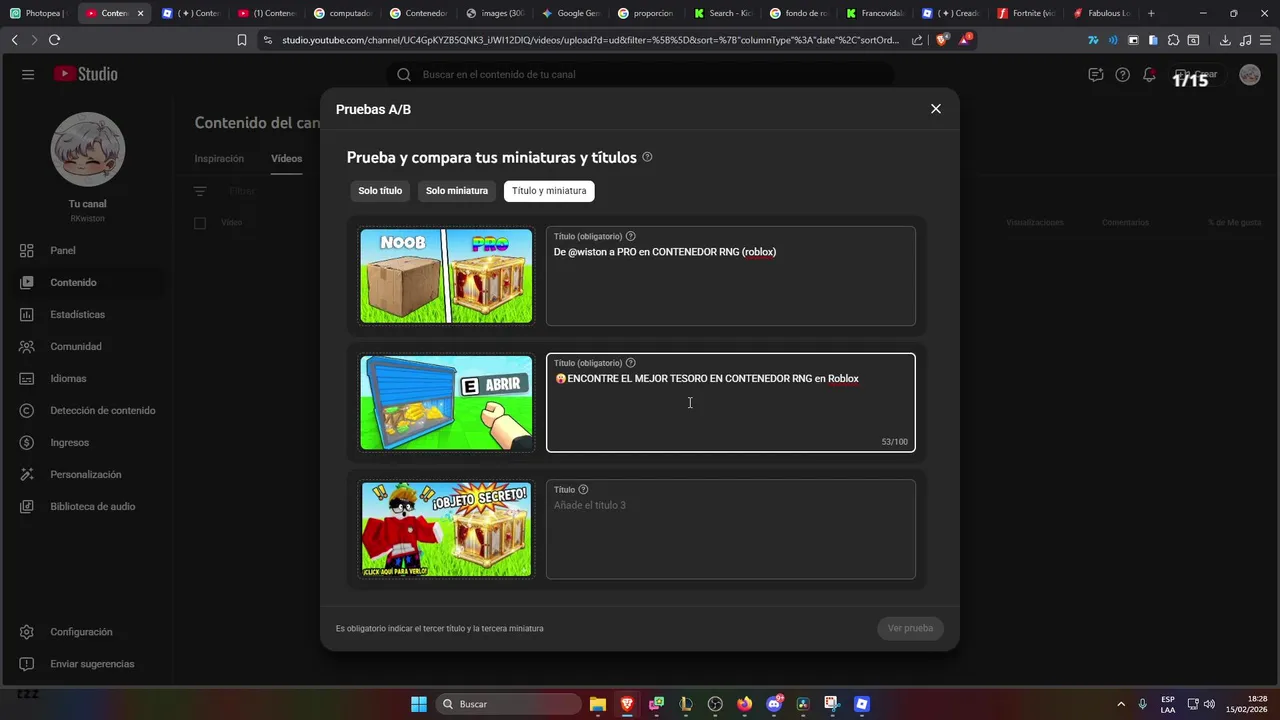Click the help icon beside the second Título label
1280x720 pixels.
(x=630, y=363)
